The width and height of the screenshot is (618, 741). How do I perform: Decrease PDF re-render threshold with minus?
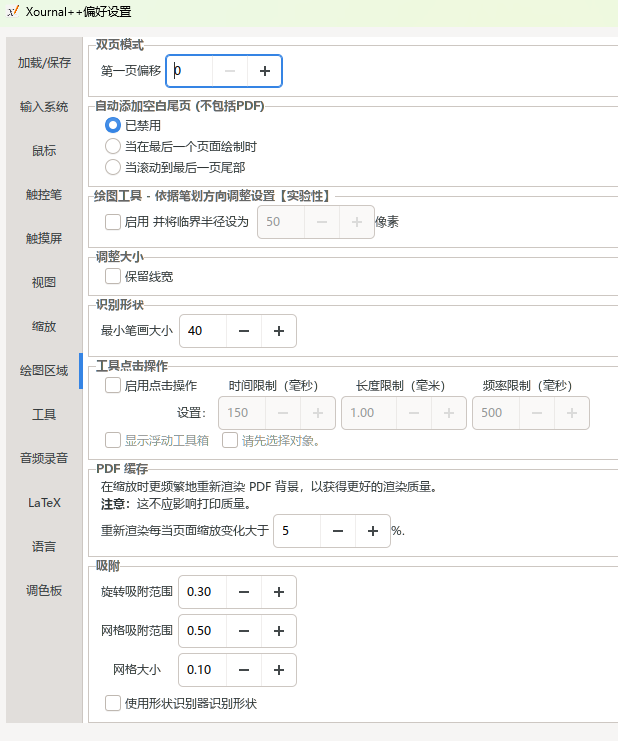[338, 531]
